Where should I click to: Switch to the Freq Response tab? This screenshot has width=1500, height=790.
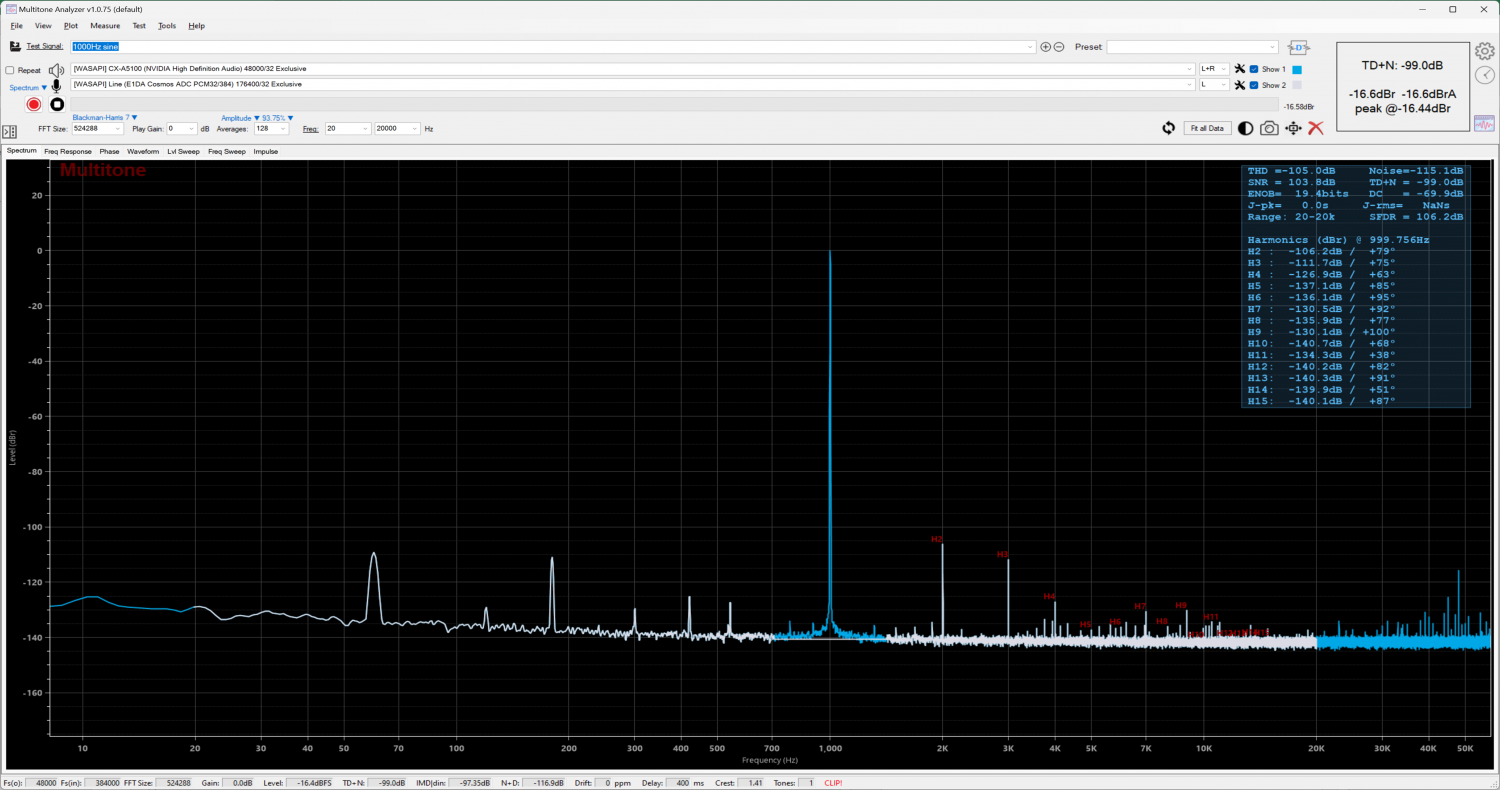point(67,152)
